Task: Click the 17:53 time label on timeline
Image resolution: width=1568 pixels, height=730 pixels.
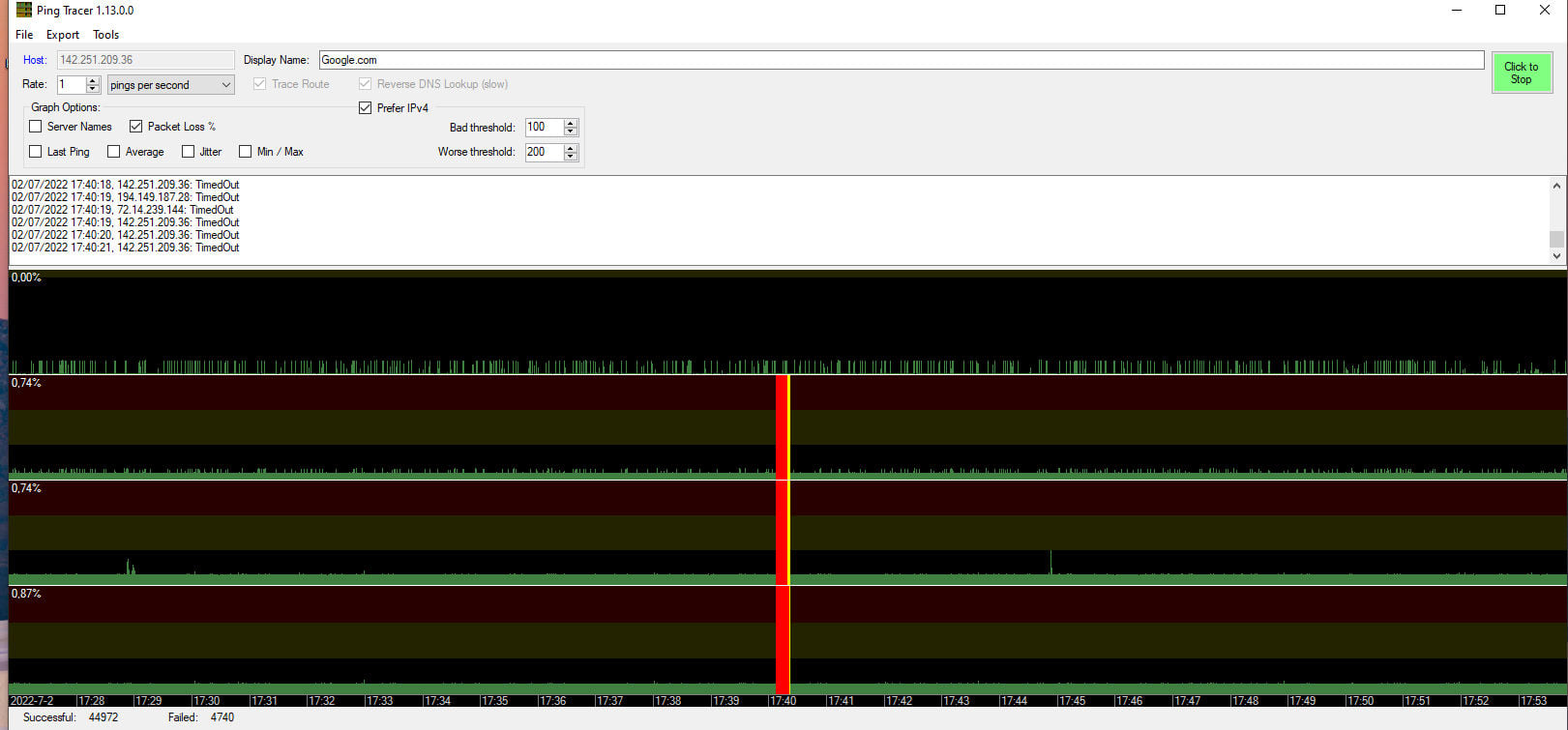Action: pos(1533,701)
